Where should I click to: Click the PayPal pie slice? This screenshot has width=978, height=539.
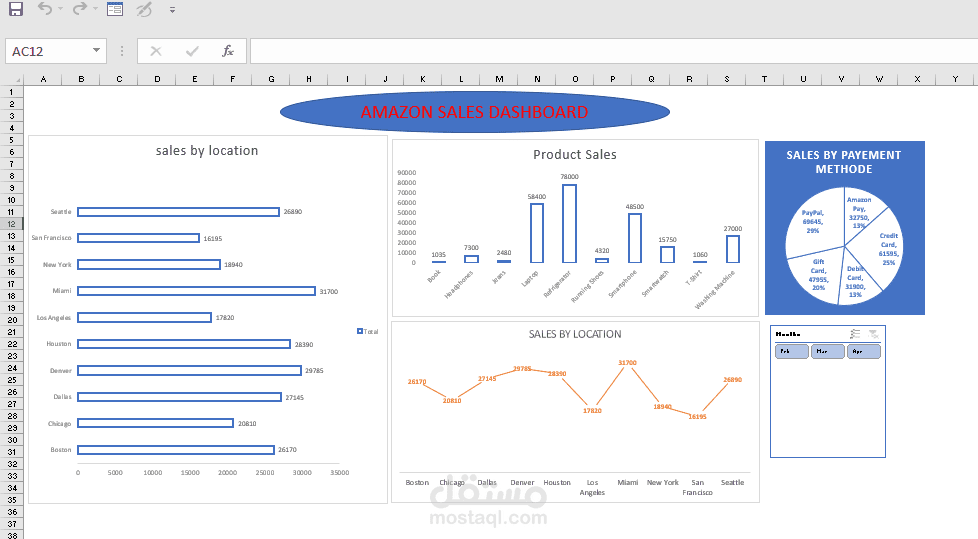[813, 221]
